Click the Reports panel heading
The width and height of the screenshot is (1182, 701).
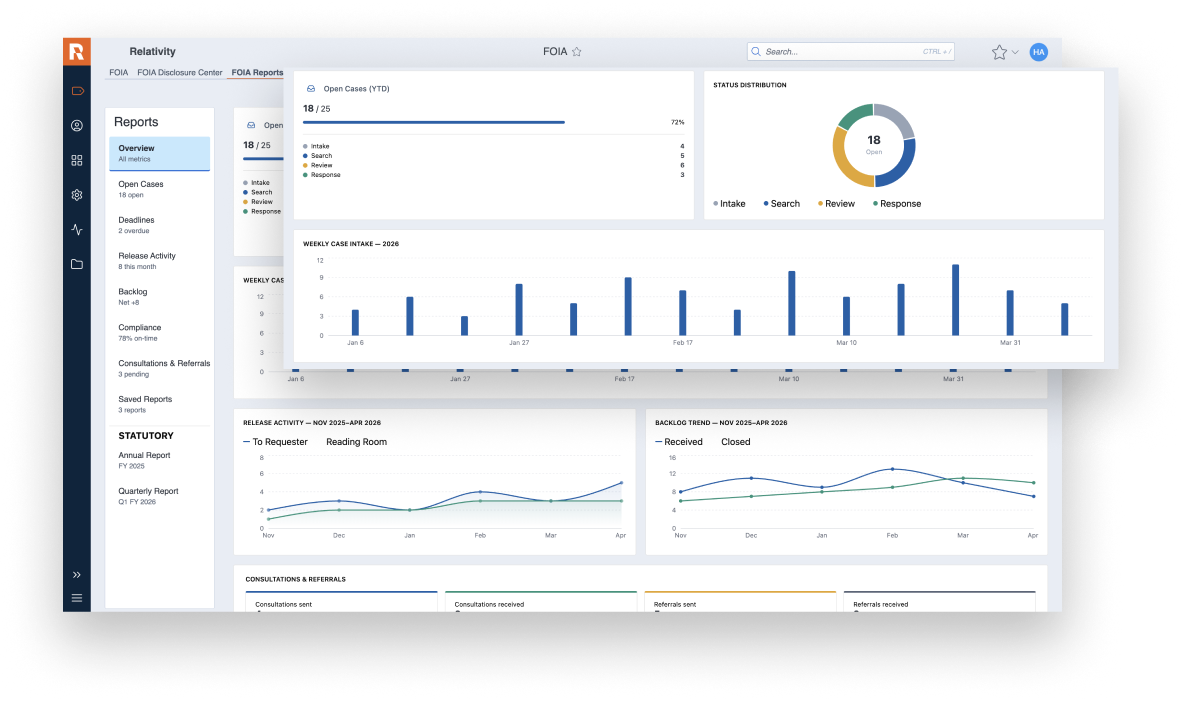coord(136,122)
